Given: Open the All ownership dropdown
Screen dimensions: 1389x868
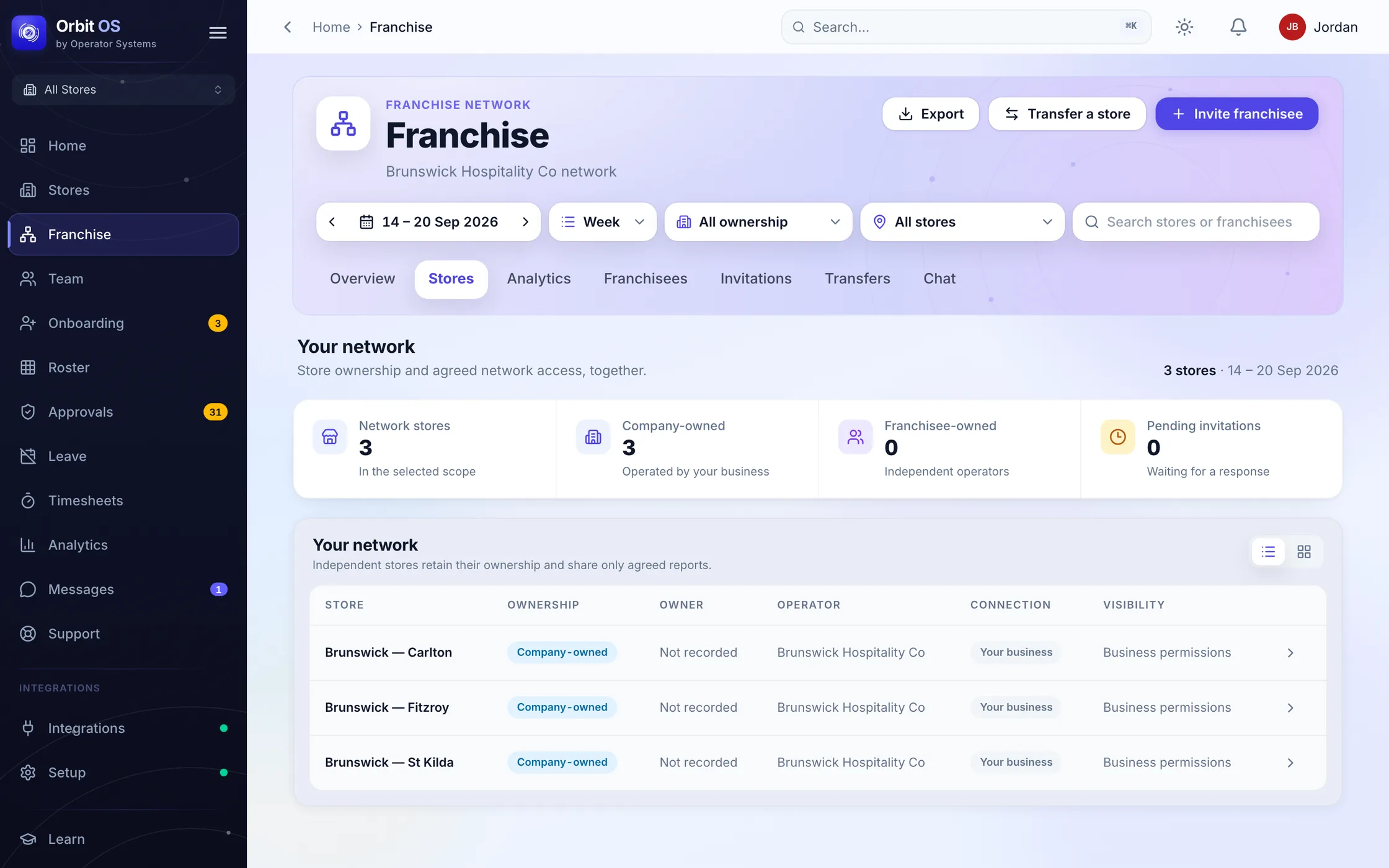Looking at the screenshot, I should click(x=758, y=222).
